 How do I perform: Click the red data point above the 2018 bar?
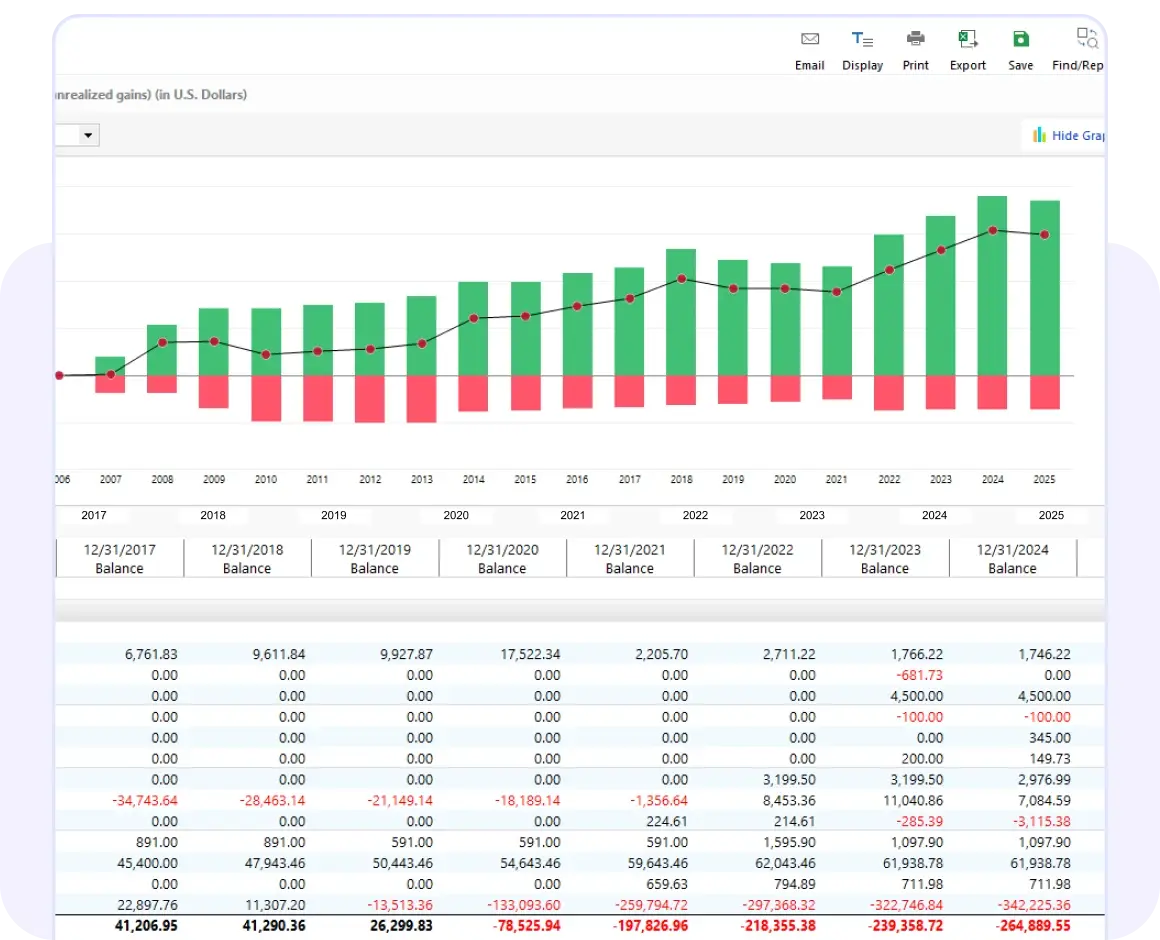coord(680,280)
